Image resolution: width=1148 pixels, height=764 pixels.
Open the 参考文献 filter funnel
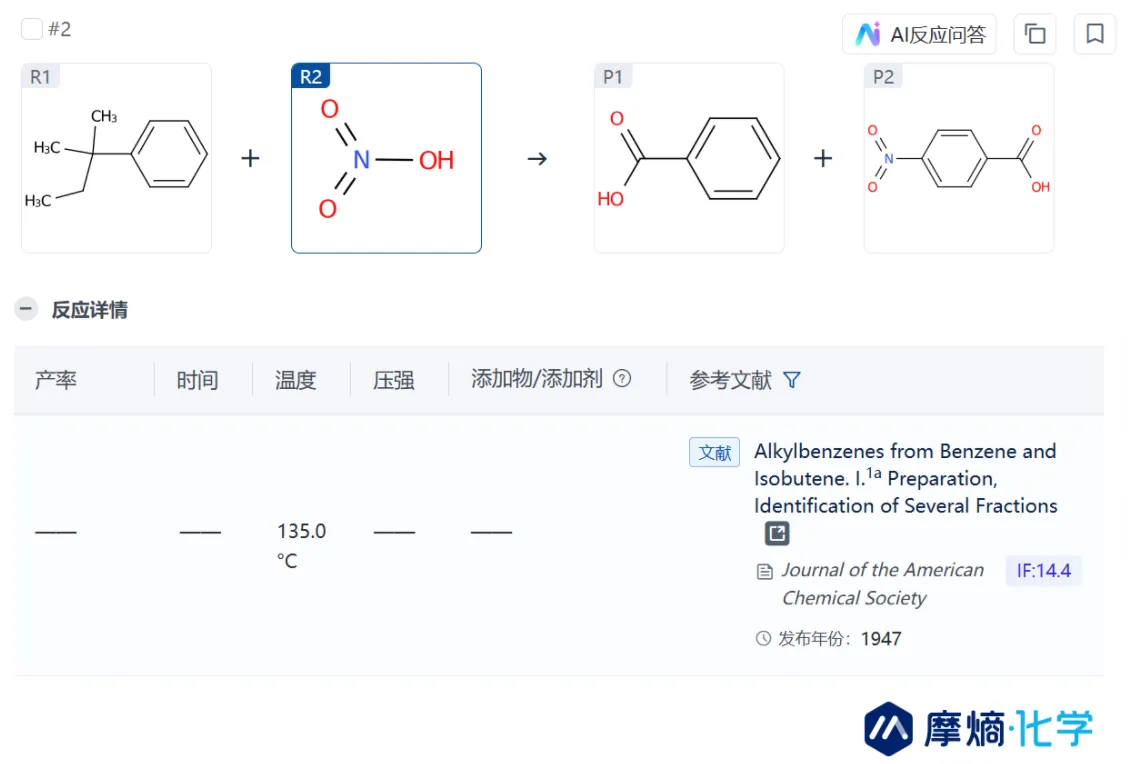[791, 380]
